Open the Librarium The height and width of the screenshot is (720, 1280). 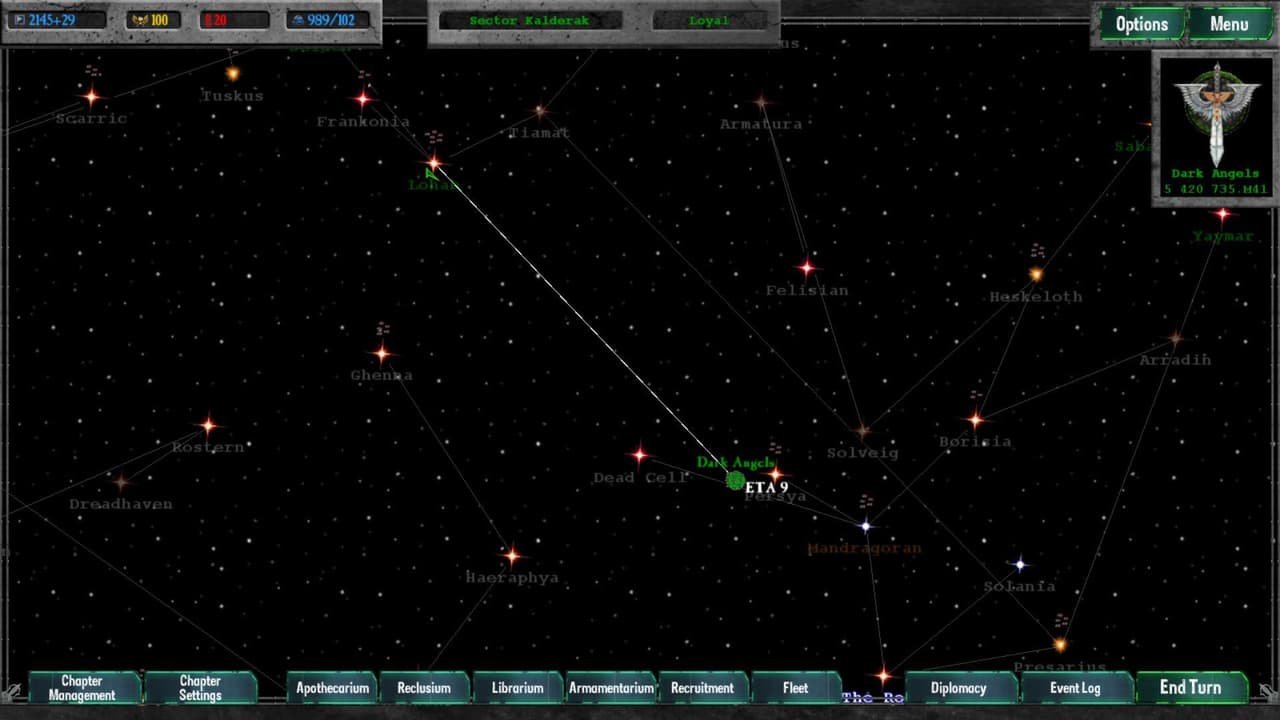coord(517,688)
